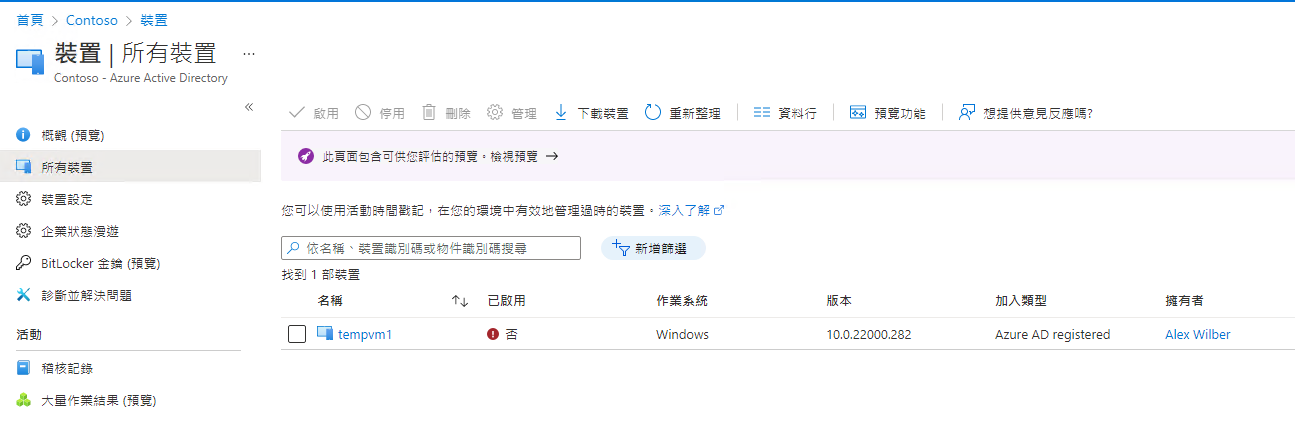Viewport: 1295px width, 423px height.
Task: Open owner Alex Wilber link
Action: pyautogui.click(x=1197, y=334)
